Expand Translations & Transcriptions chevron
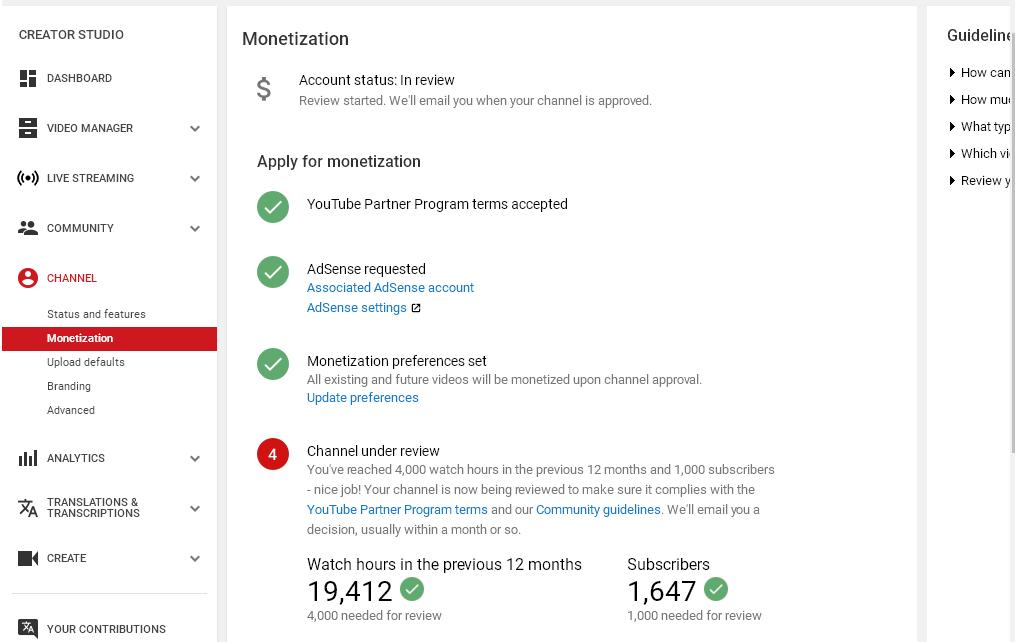 [x=195, y=508]
